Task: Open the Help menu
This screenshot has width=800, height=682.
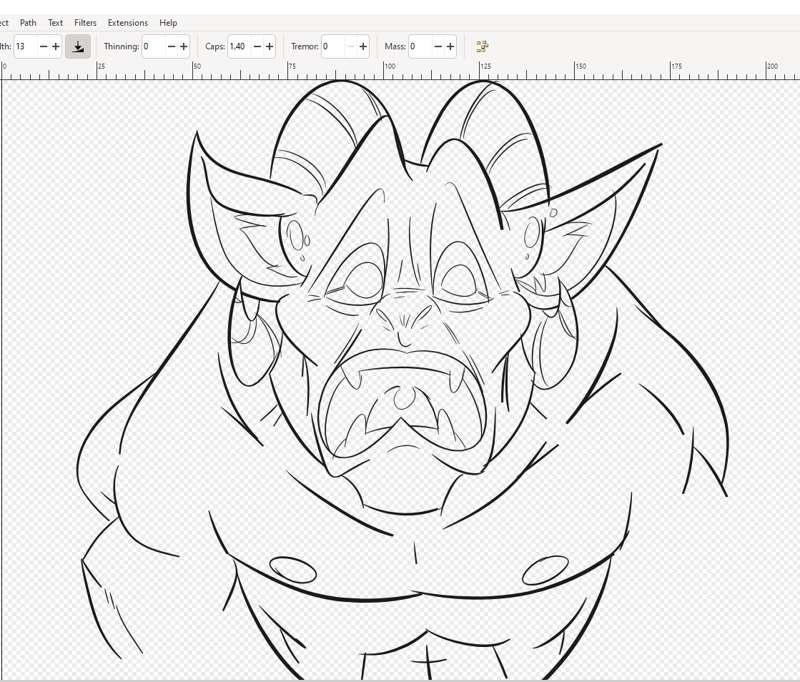Action: [x=168, y=22]
